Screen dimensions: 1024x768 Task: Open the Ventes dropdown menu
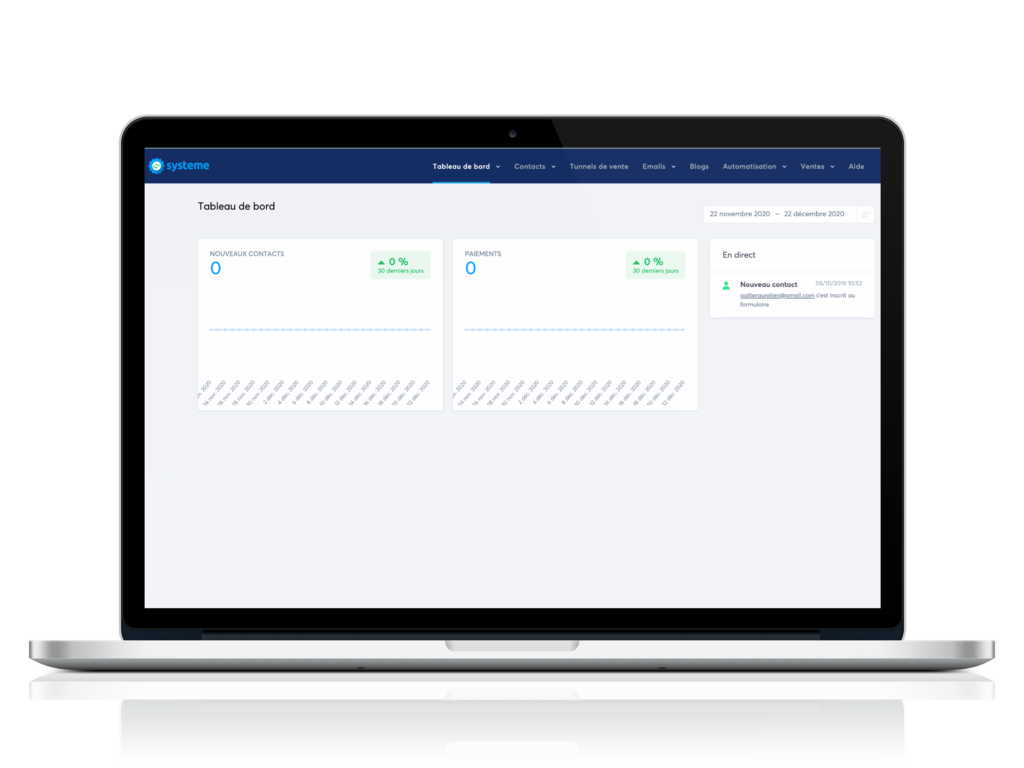(817, 167)
